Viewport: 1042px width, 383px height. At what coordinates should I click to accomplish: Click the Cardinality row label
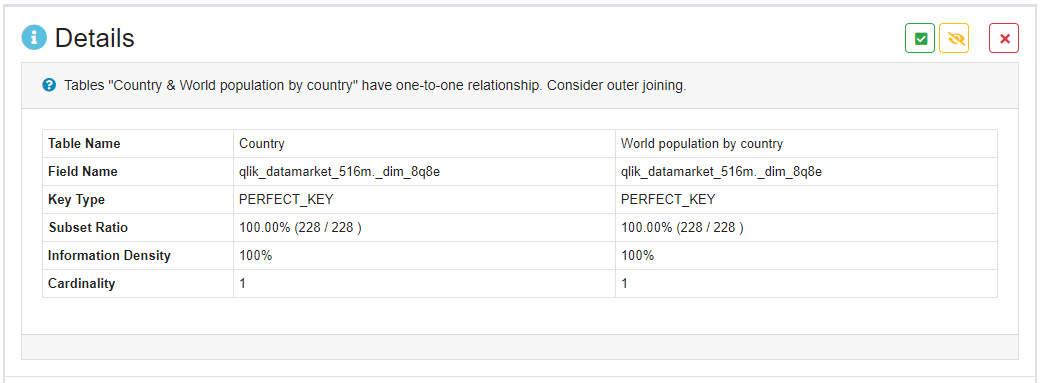[82, 283]
